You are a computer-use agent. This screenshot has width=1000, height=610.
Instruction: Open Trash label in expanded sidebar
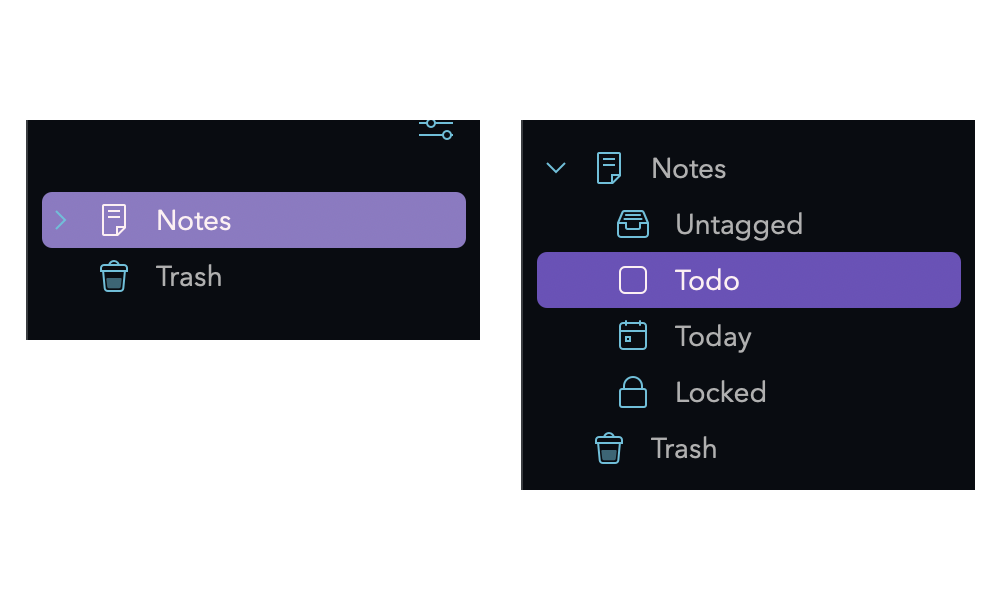coord(684,449)
